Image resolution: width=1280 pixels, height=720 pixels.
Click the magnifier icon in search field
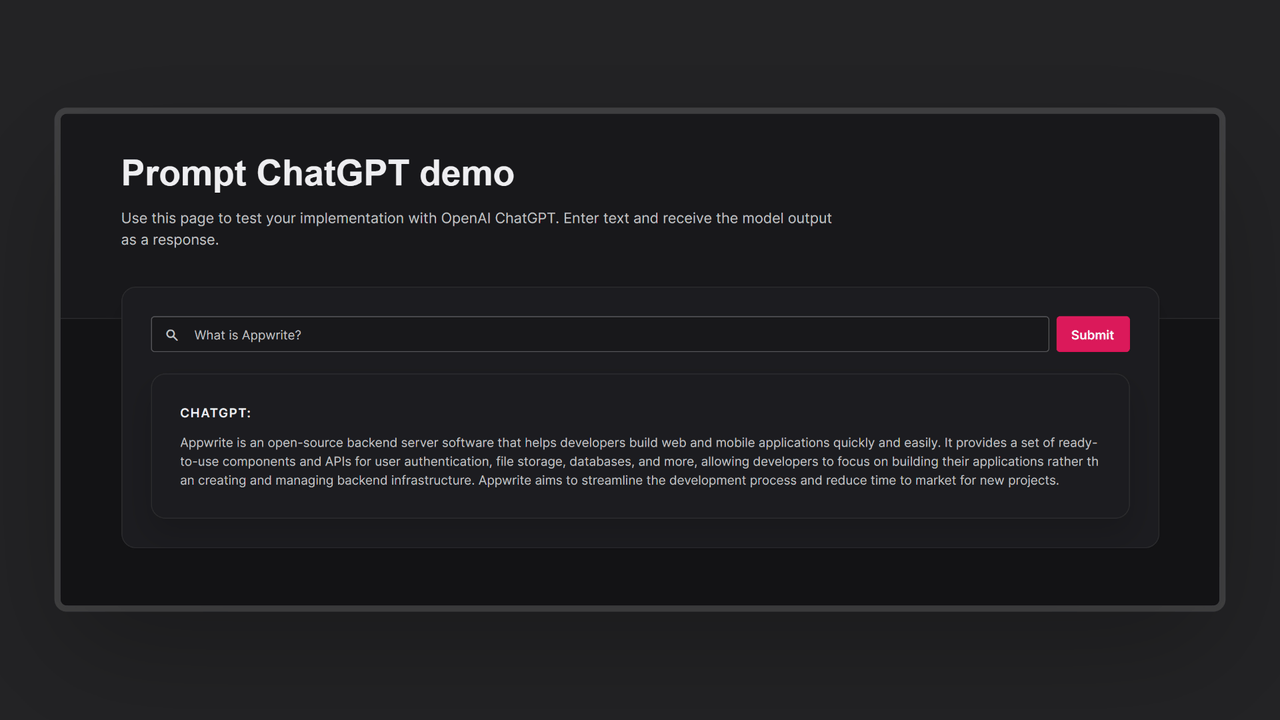pyautogui.click(x=172, y=335)
